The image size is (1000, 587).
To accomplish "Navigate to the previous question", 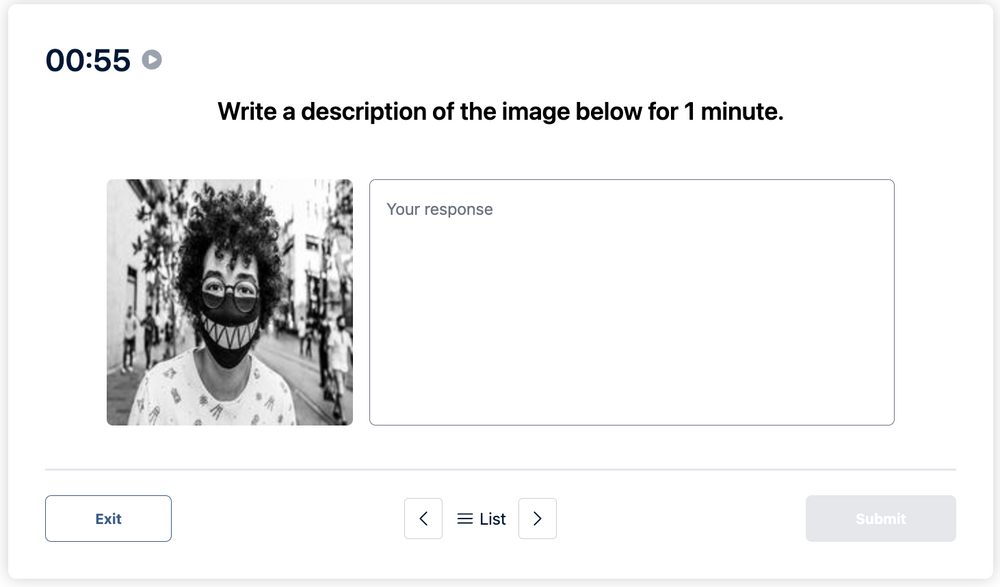I will [x=423, y=518].
